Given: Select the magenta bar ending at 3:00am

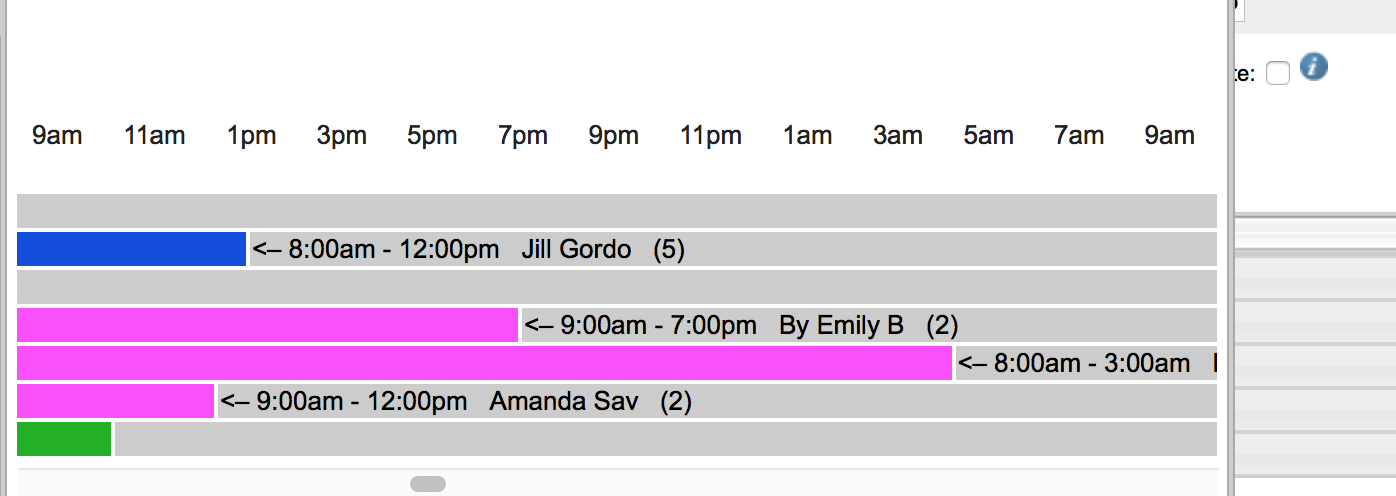Looking at the screenshot, I should point(484,363).
